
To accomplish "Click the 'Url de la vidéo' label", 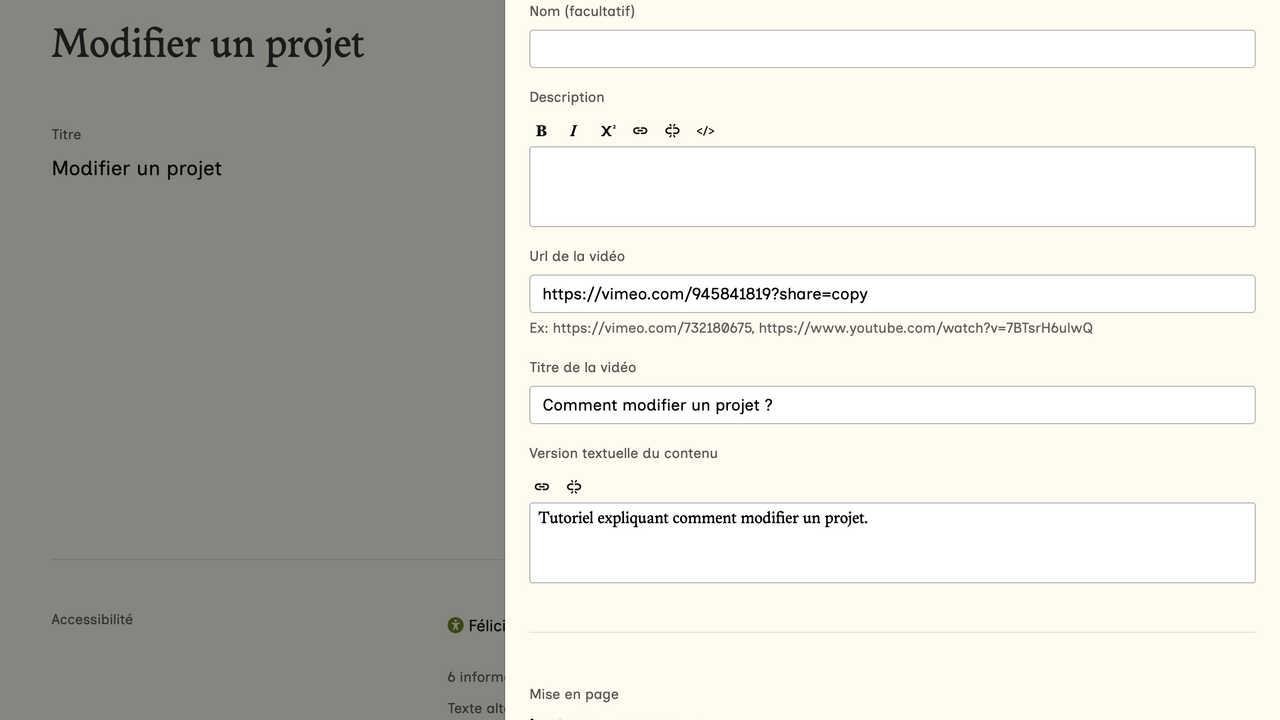I will 577,257.
